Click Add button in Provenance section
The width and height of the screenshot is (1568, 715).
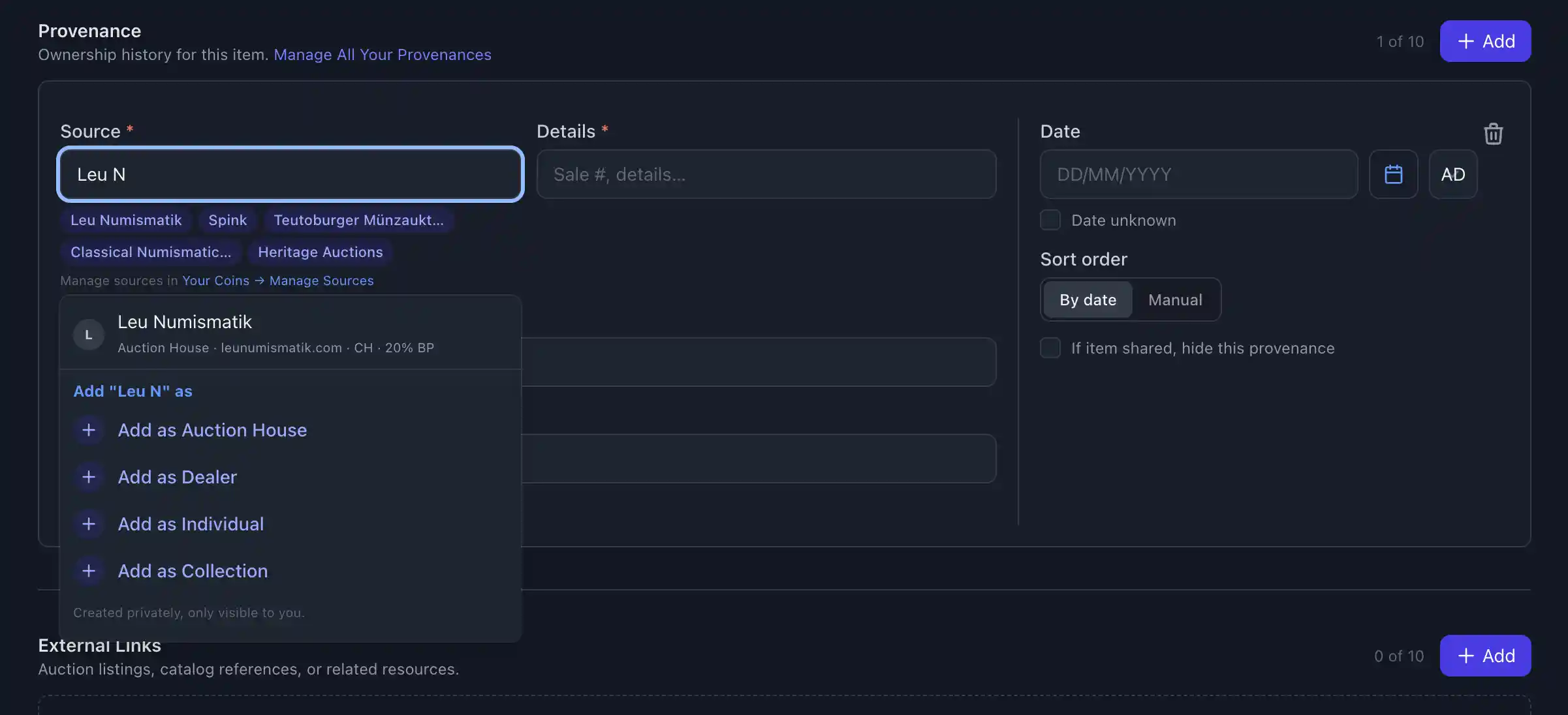(x=1485, y=41)
